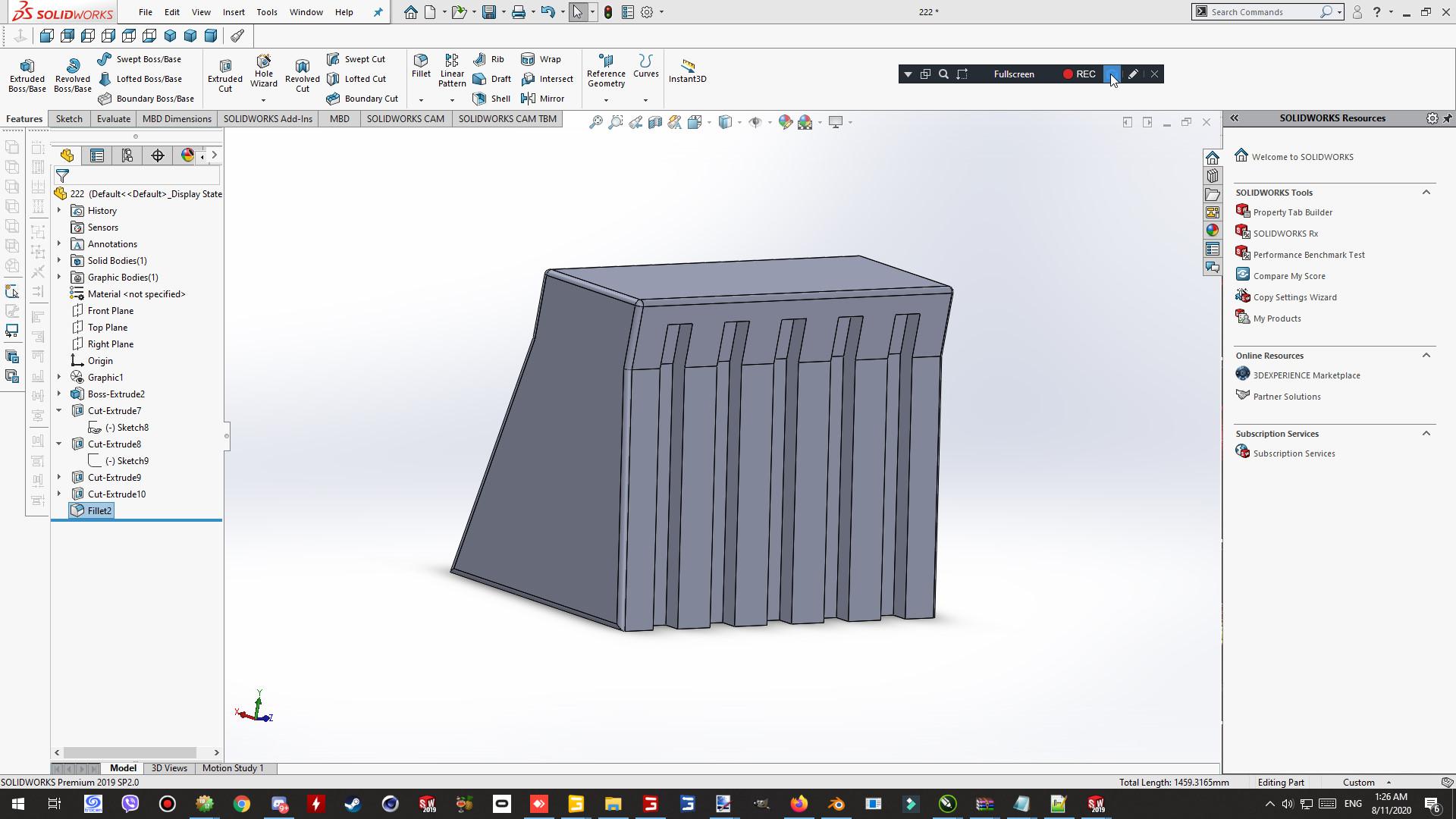This screenshot has height=819, width=1456.
Task: Open the Reference Geometry dropdown arrow
Action: (606, 100)
